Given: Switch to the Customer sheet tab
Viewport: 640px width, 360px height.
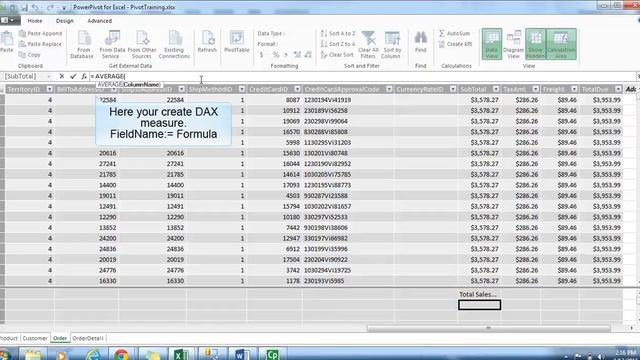Looking at the screenshot, I should pyautogui.click(x=35, y=338).
